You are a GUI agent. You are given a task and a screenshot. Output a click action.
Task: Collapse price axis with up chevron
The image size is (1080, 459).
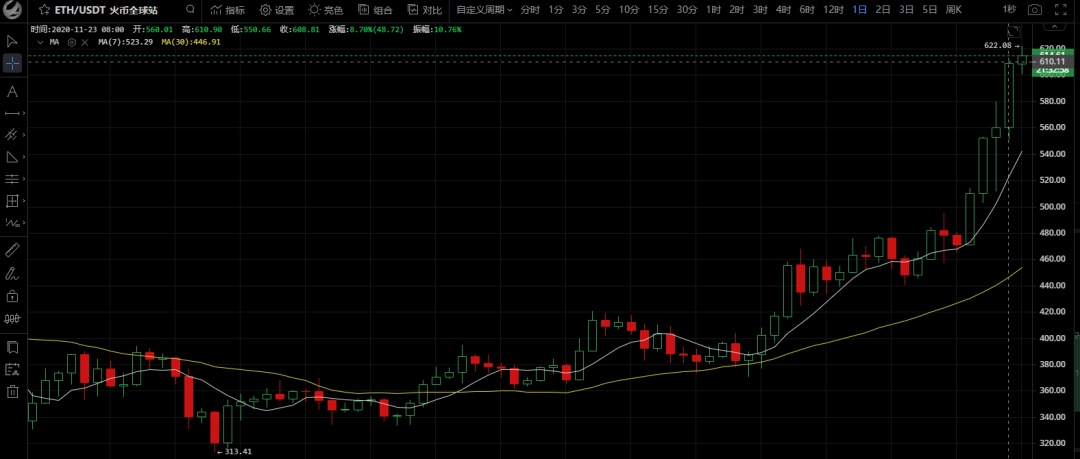(1054, 27)
